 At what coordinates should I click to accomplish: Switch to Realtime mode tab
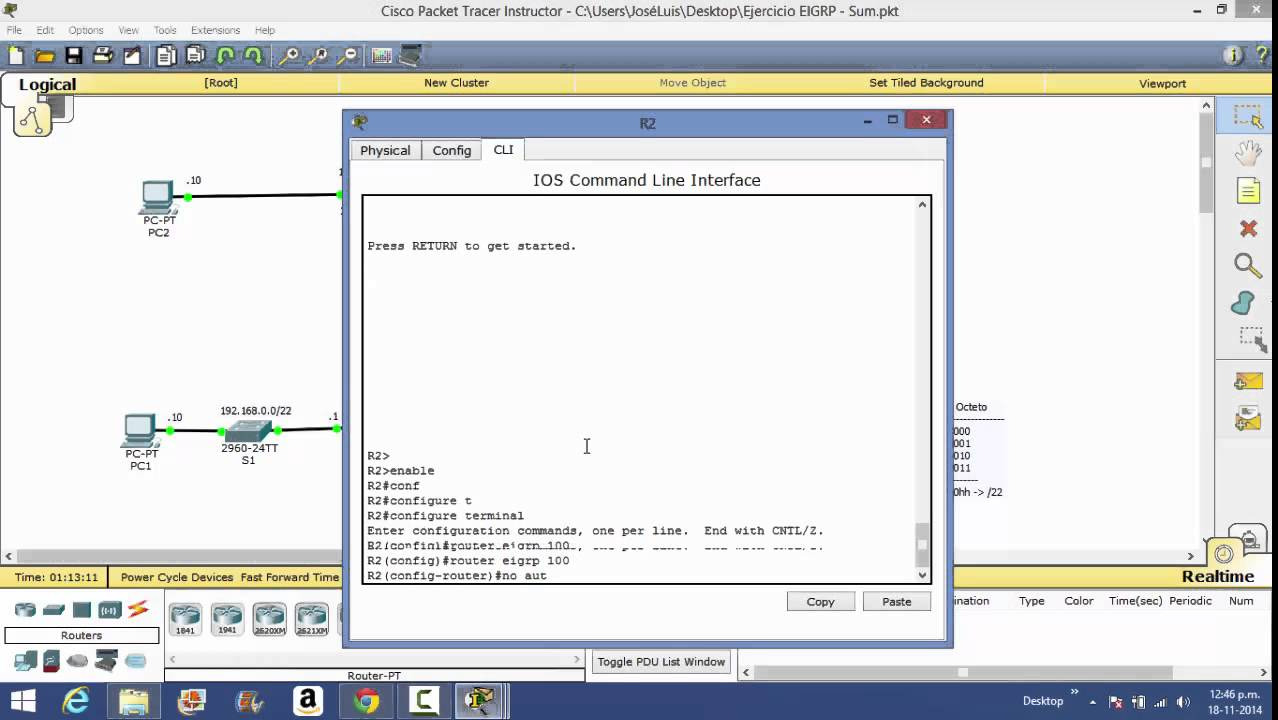[1217, 576]
